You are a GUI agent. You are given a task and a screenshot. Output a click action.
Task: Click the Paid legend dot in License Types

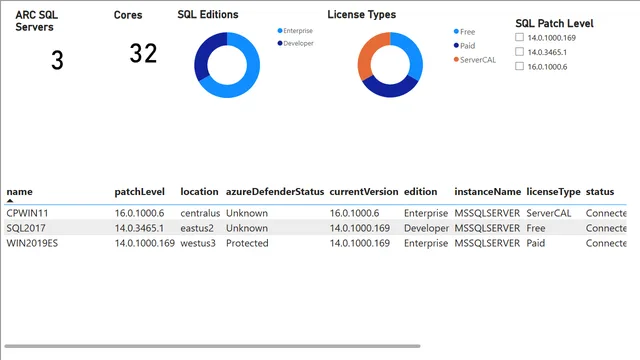tap(456, 45)
